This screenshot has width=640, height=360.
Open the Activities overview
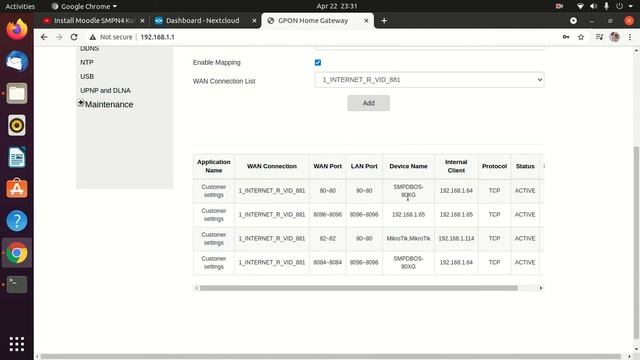point(20,6)
